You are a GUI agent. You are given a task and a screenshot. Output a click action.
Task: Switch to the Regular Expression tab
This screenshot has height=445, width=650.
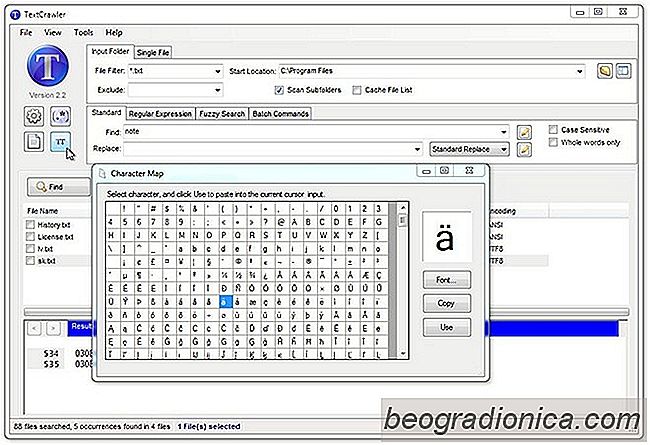[x=160, y=114]
